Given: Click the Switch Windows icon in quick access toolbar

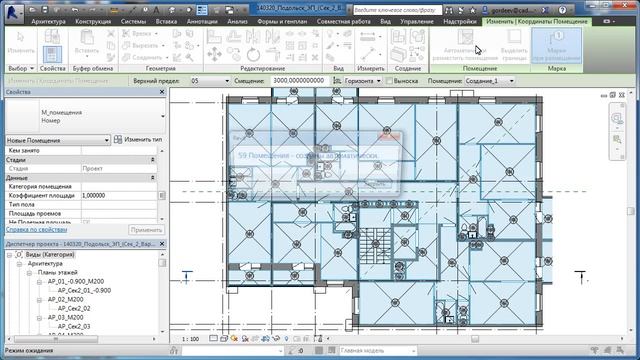Looking at the screenshot, I should pos(230,10).
